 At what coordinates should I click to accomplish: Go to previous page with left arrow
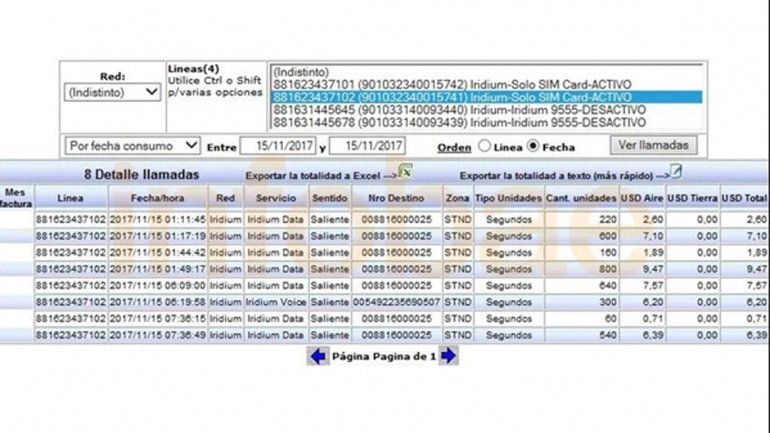318,356
